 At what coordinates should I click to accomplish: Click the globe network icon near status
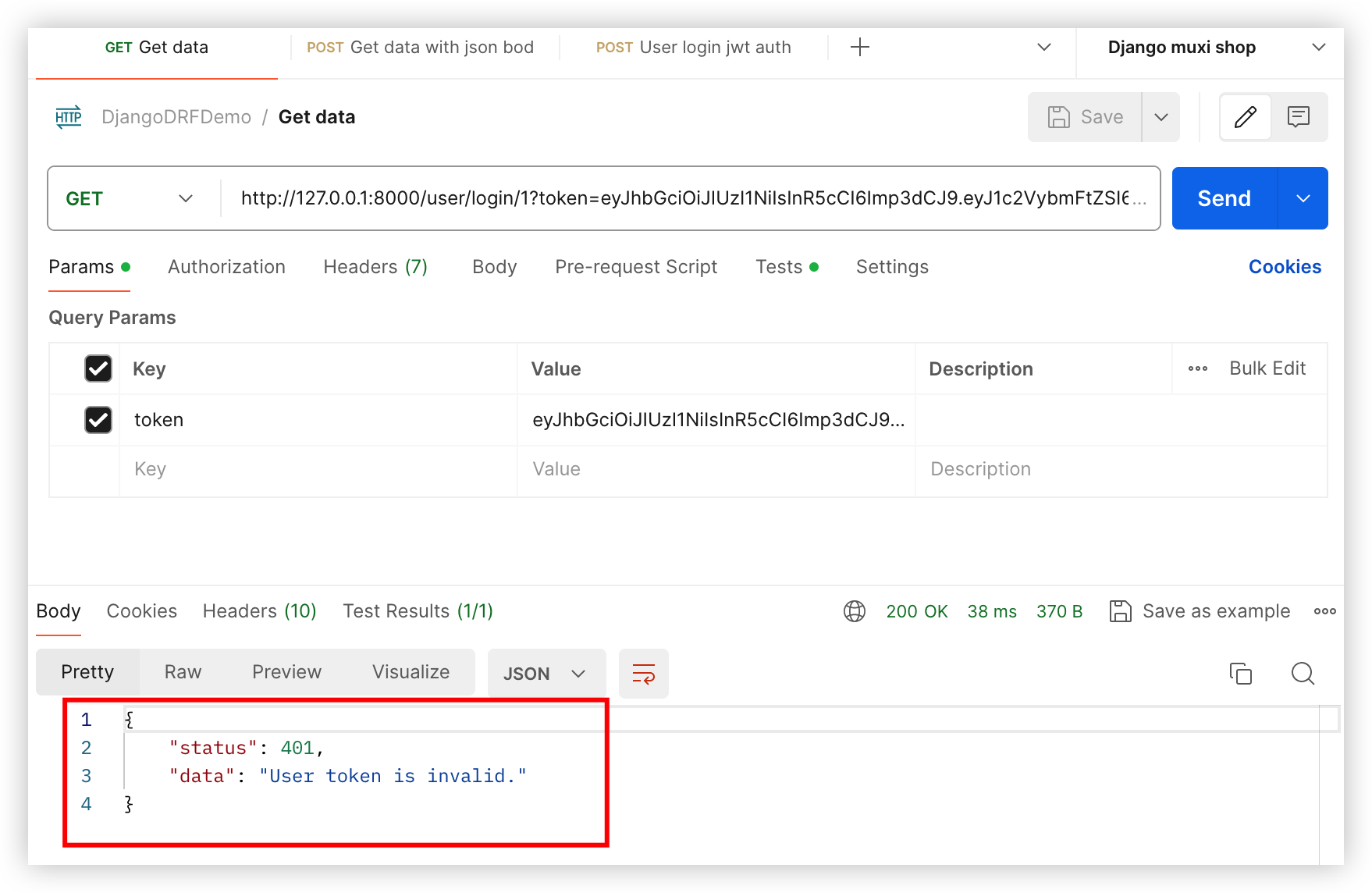click(855, 611)
